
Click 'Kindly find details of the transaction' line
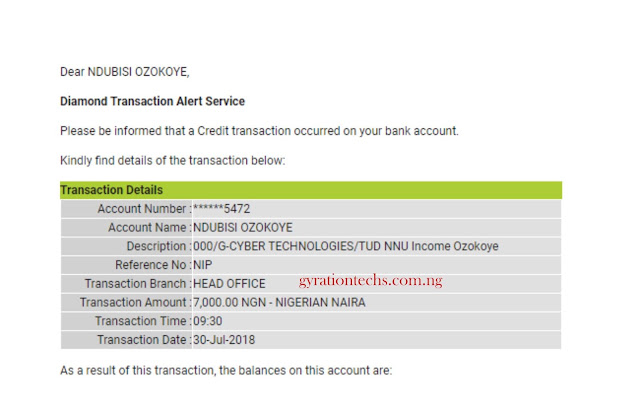point(172,160)
